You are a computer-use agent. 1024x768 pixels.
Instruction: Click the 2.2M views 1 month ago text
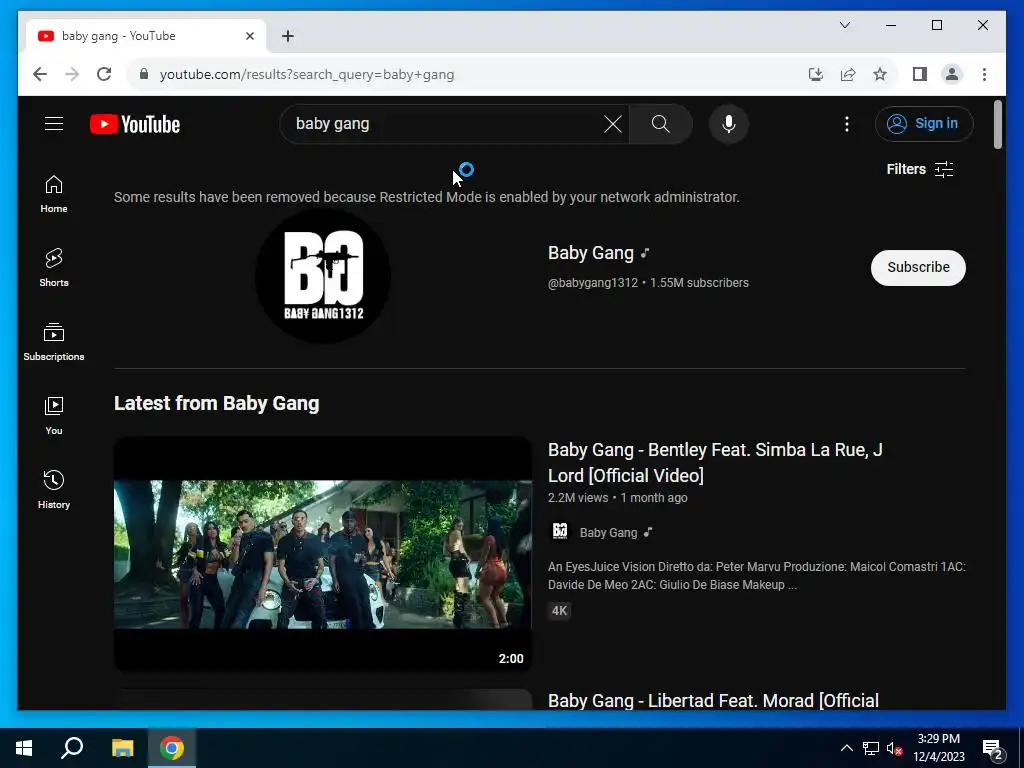click(x=617, y=498)
